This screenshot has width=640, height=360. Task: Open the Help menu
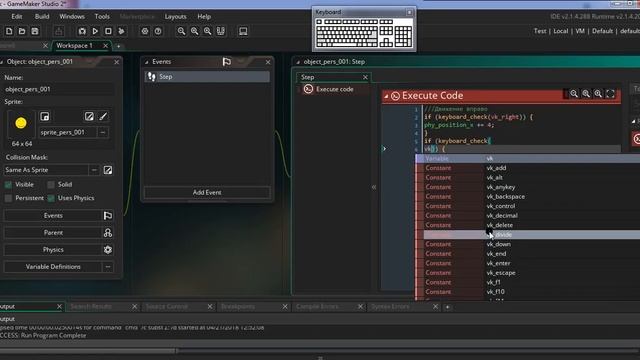[x=204, y=17]
